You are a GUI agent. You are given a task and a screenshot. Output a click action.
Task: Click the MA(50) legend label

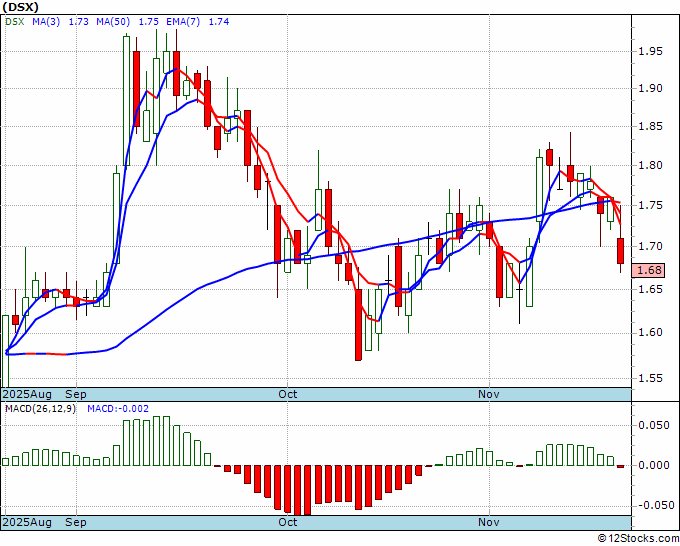(x=113, y=21)
